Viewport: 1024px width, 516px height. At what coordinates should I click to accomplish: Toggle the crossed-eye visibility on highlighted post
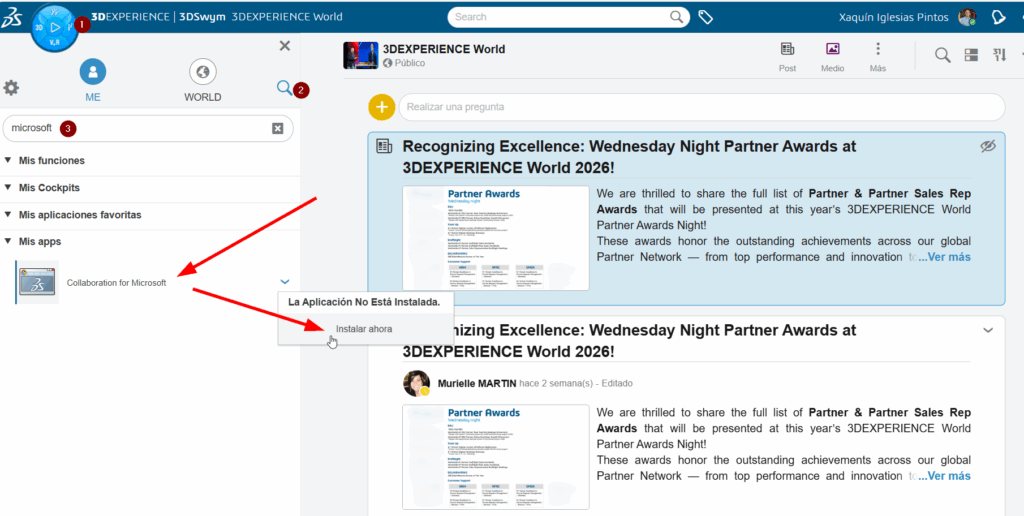pyautogui.click(x=988, y=147)
